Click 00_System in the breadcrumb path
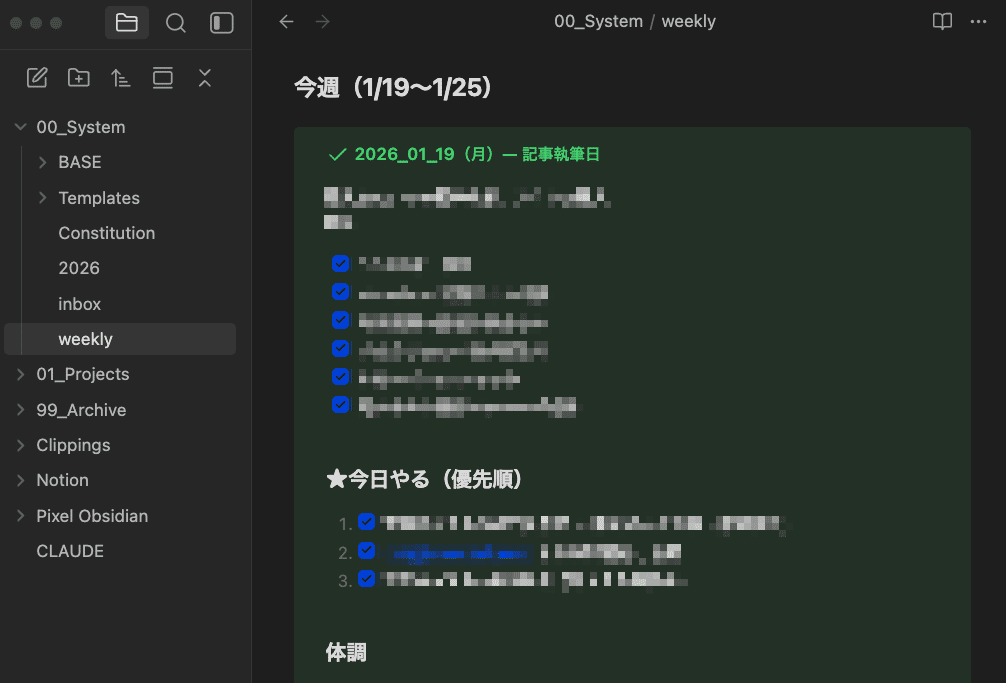The image size is (1006, 683). [598, 22]
